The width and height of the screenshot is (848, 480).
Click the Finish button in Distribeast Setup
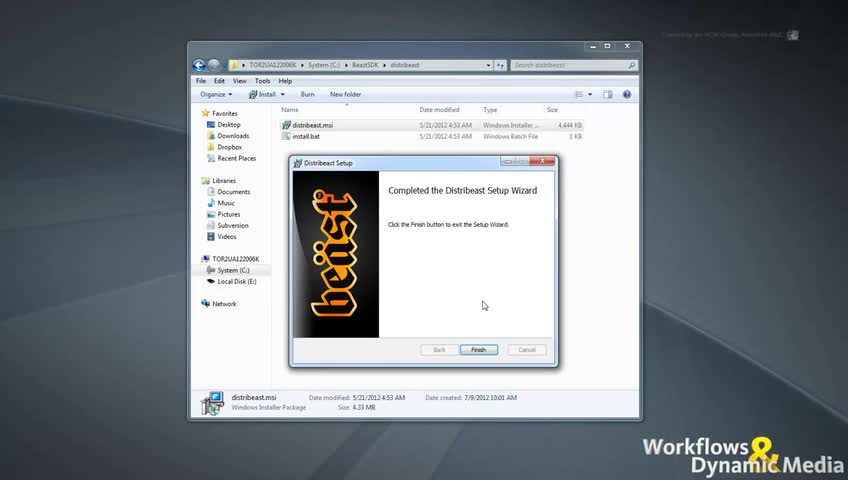[479, 350]
